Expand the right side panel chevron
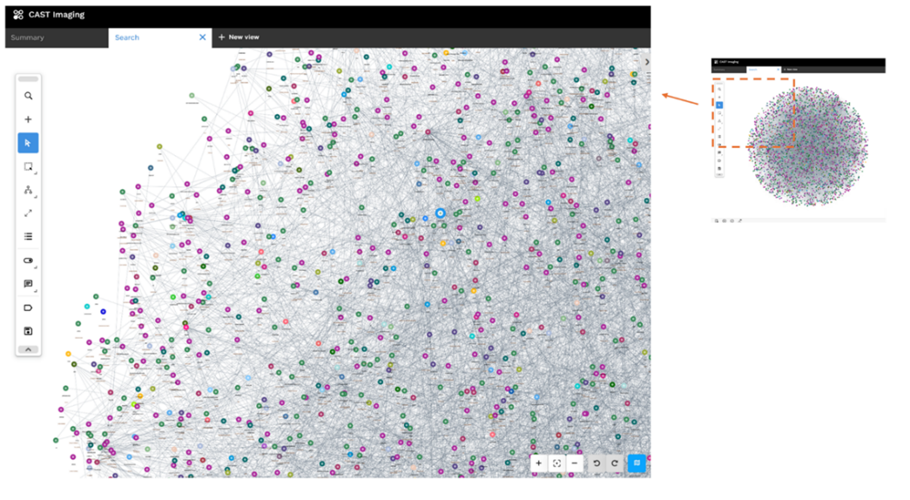Image resolution: width=910 pixels, height=500 pixels. [646, 62]
